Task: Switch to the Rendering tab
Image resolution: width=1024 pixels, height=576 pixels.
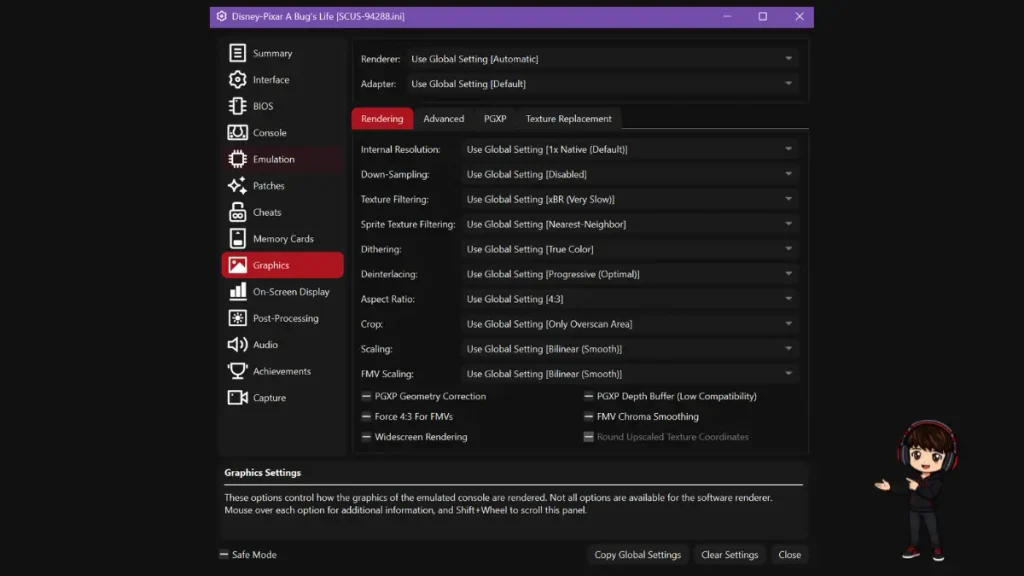Action: click(x=382, y=119)
